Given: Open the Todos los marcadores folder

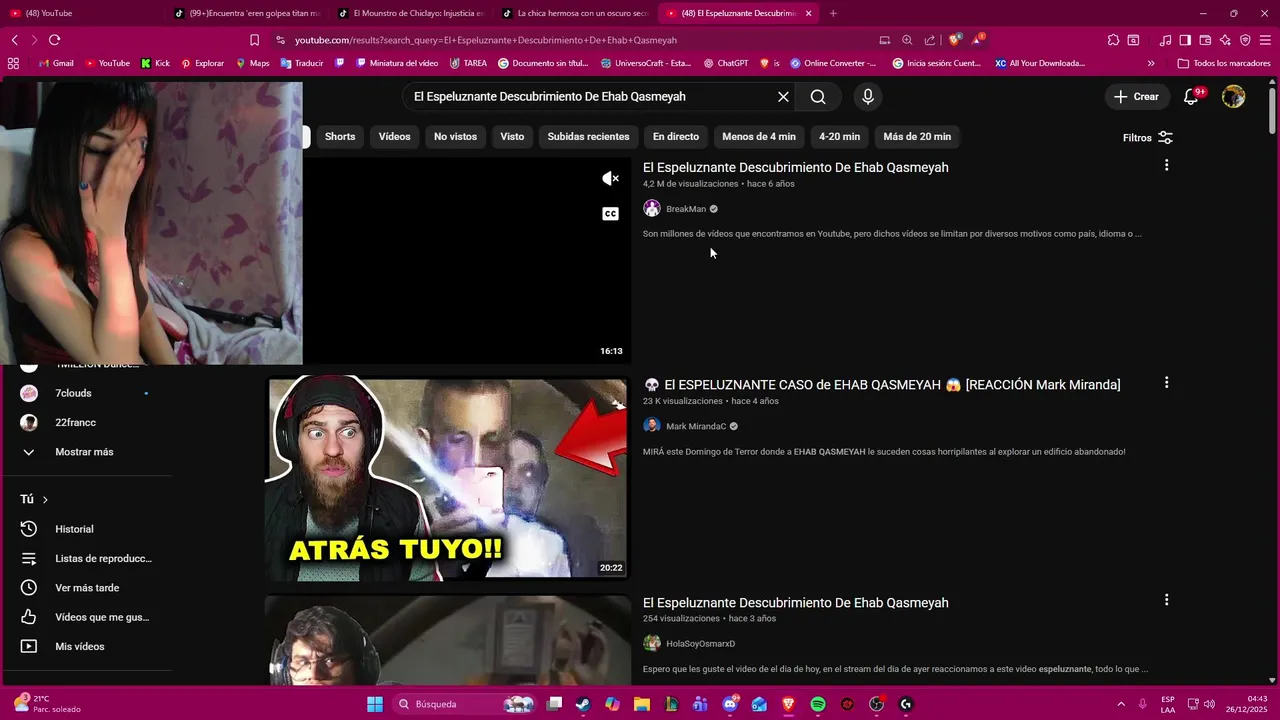Looking at the screenshot, I should click(1223, 63).
